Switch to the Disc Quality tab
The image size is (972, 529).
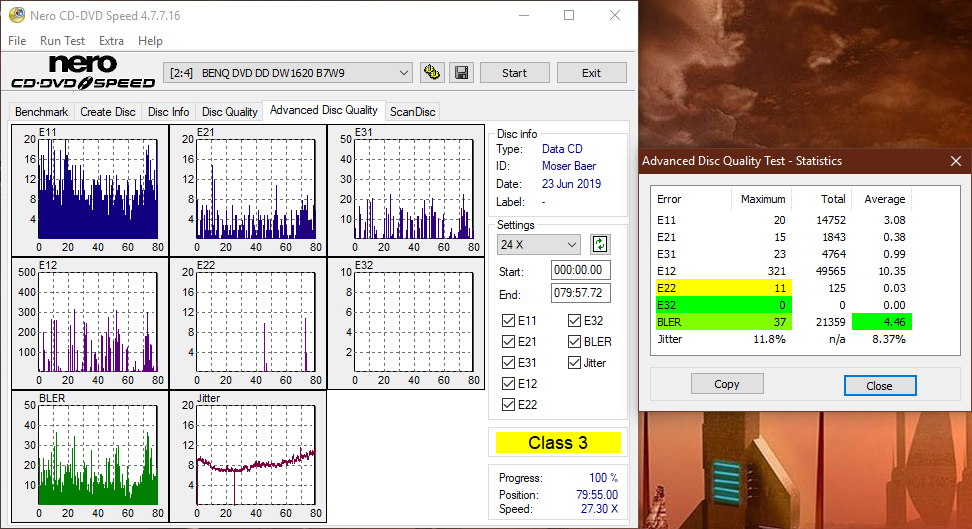tap(229, 112)
